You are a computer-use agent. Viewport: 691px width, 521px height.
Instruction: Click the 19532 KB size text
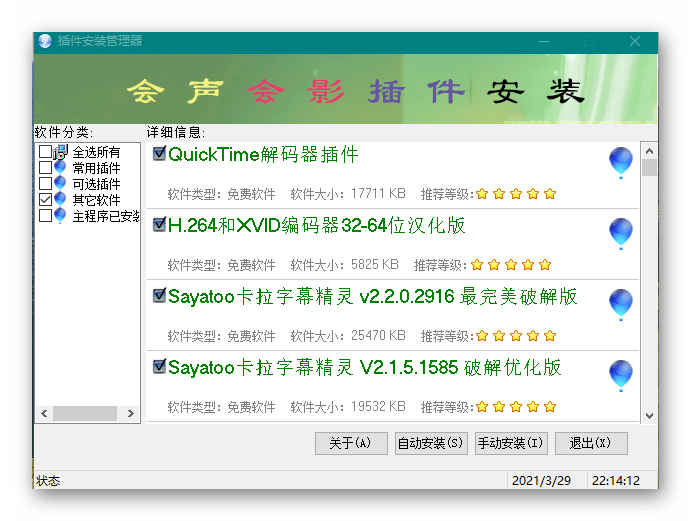pyautogui.click(x=378, y=406)
